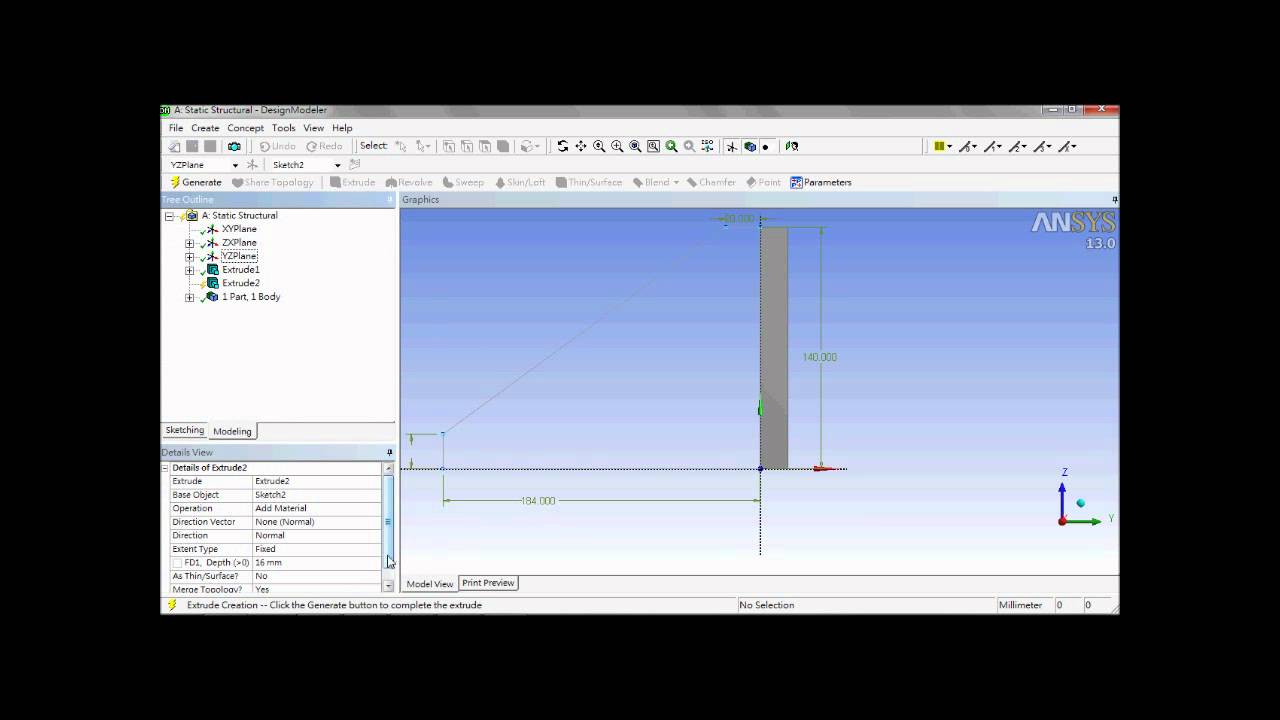Click the Skin/Loft feature button
This screenshot has height=720, width=1280.
click(x=519, y=182)
